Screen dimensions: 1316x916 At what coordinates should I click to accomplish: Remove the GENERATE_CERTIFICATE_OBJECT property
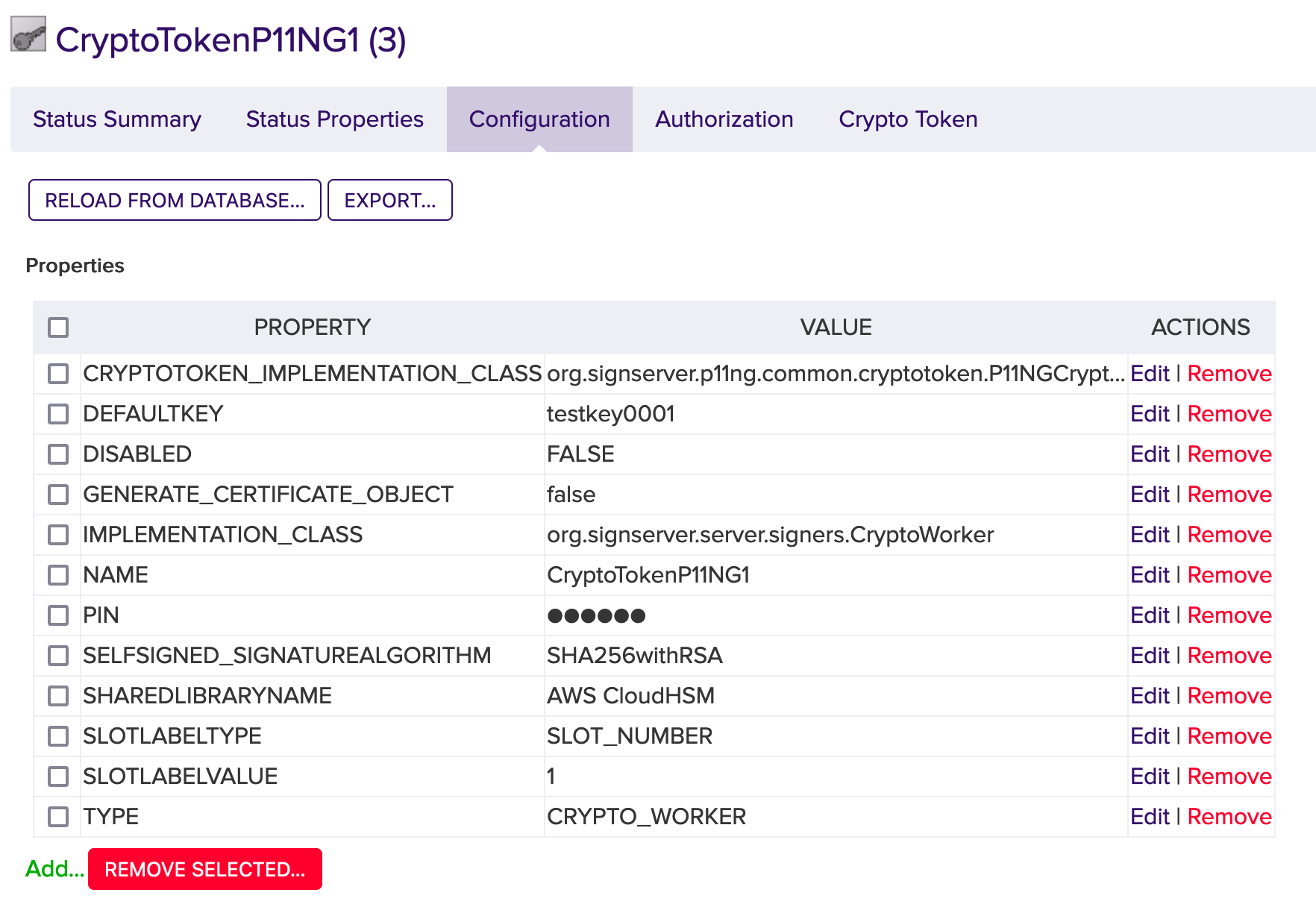(1229, 495)
